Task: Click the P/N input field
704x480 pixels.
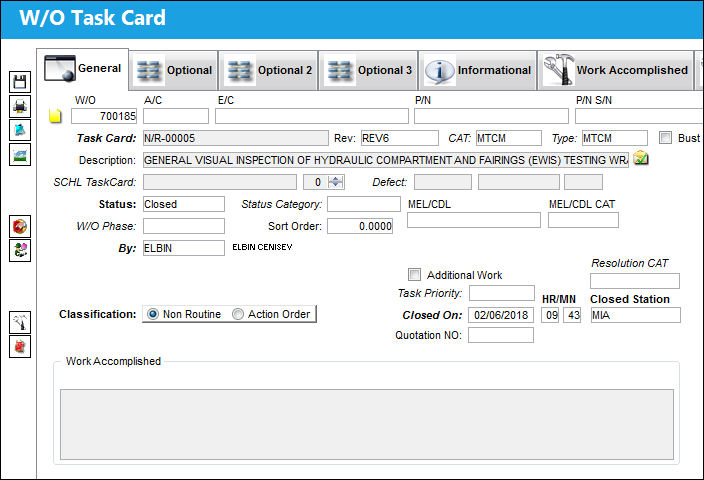Action: click(x=491, y=116)
